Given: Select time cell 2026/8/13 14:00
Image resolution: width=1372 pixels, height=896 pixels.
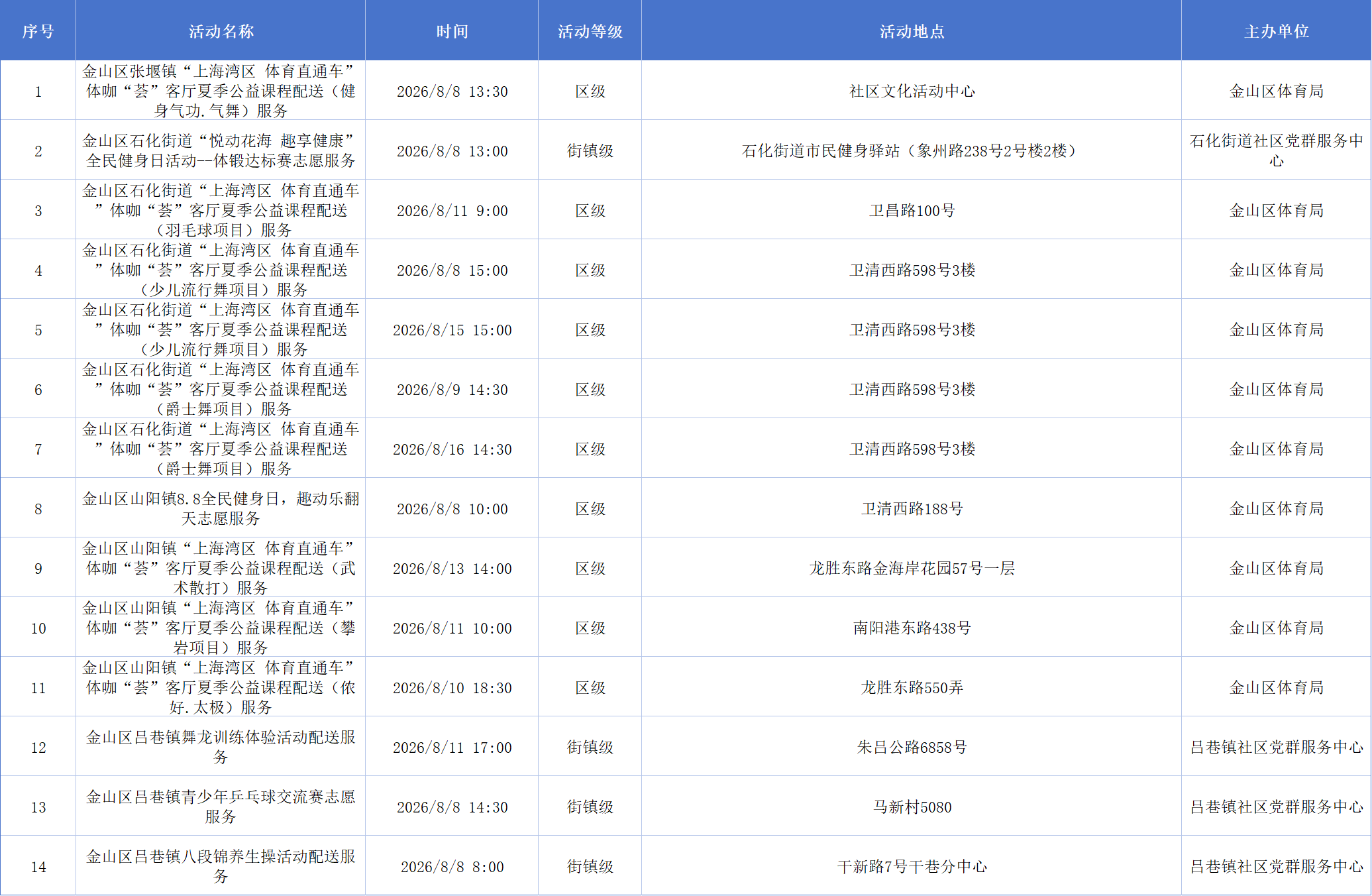Looking at the screenshot, I should pyautogui.click(x=452, y=568).
